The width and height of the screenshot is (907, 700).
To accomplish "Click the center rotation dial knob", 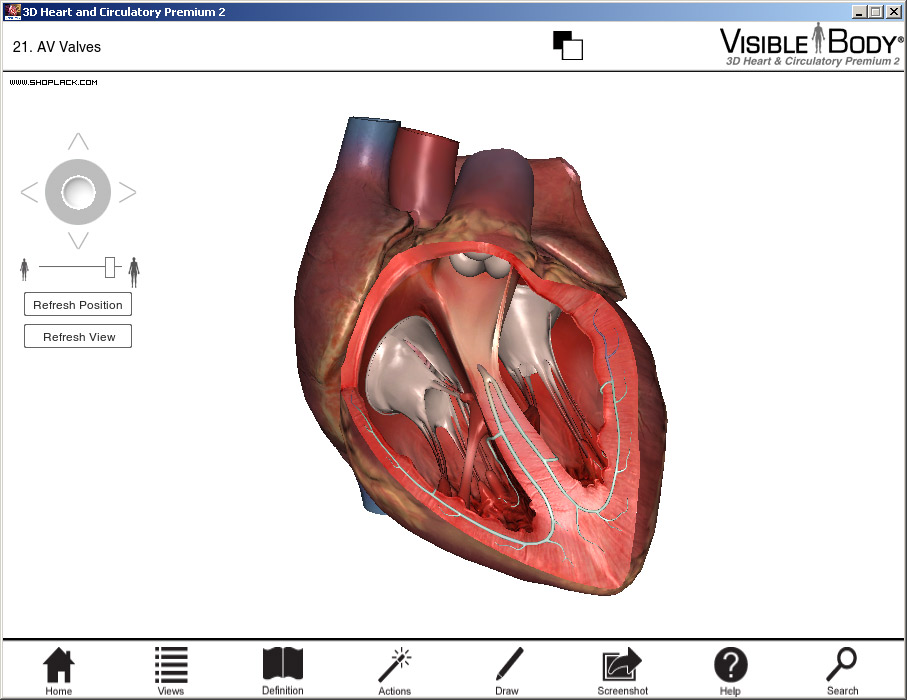I will click(78, 192).
